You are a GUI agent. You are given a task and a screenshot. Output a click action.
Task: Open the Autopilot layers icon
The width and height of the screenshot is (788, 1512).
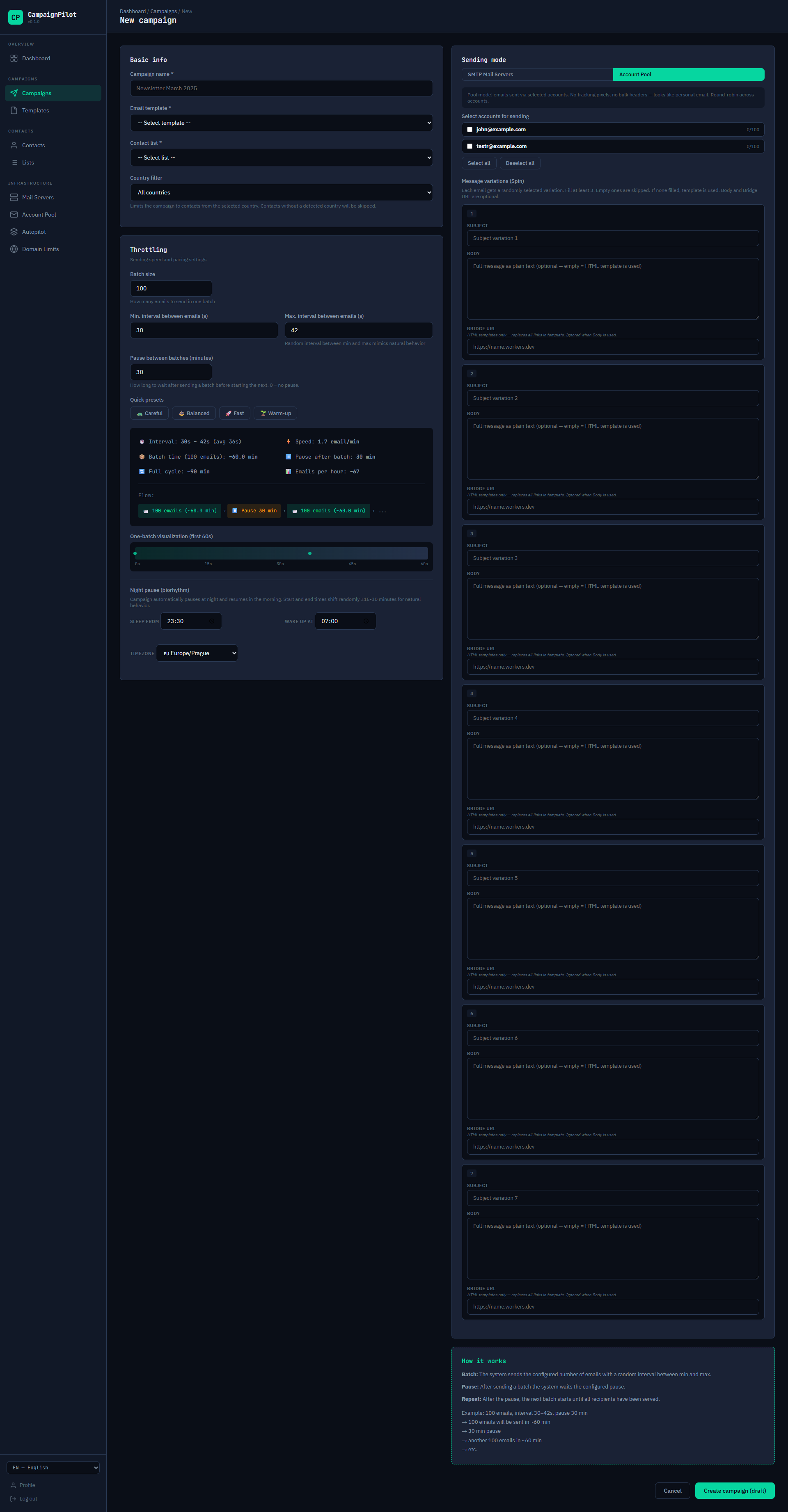pos(14,232)
